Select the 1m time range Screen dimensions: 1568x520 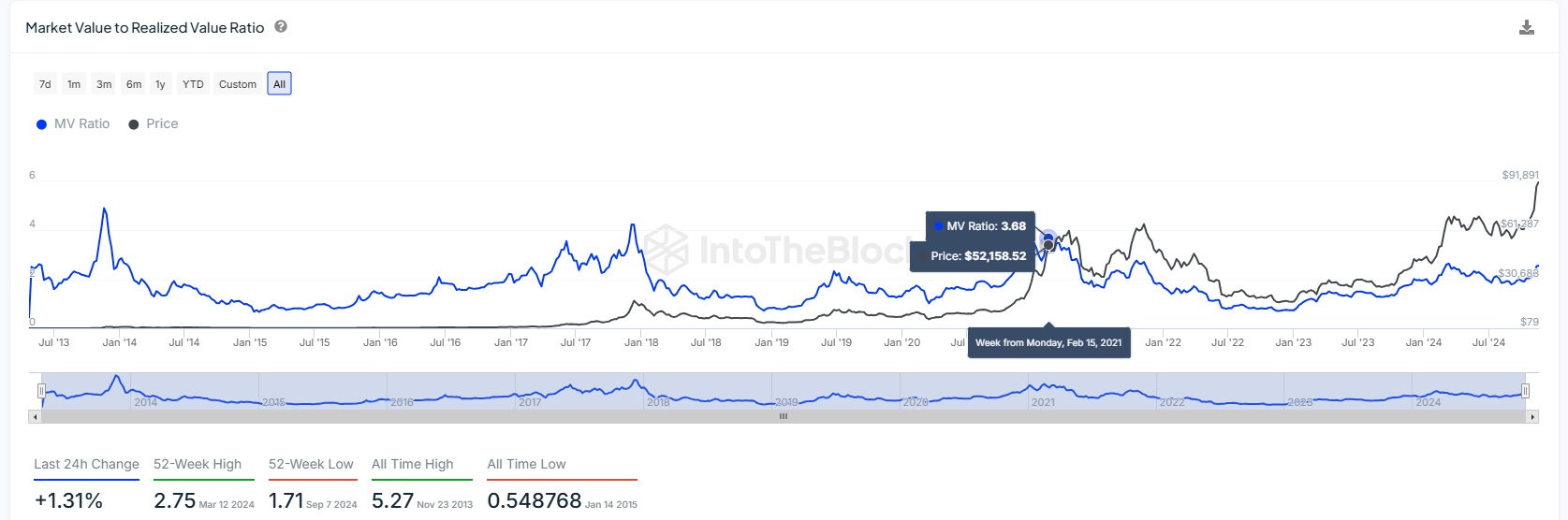click(x=74, y=84)
